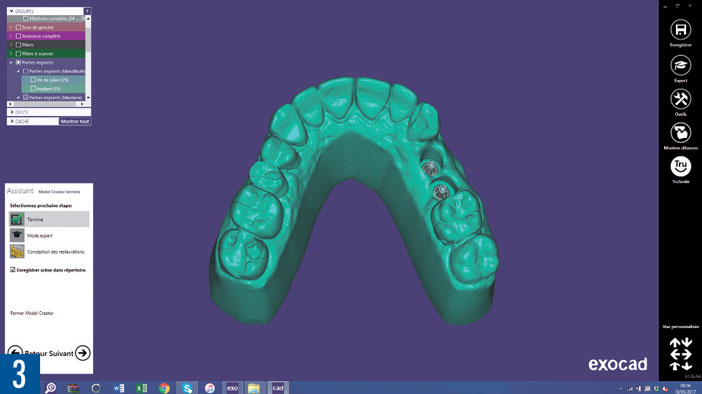
Task: Launch the TruSmile icon
Action: coord(681,166)
